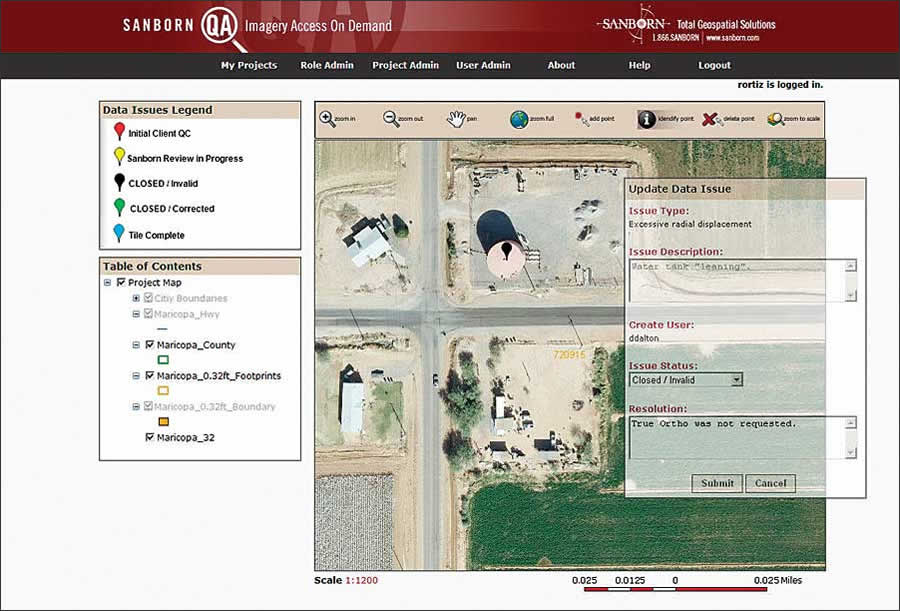Click the red Initial Client QC pin

click(x=119, y=132)
